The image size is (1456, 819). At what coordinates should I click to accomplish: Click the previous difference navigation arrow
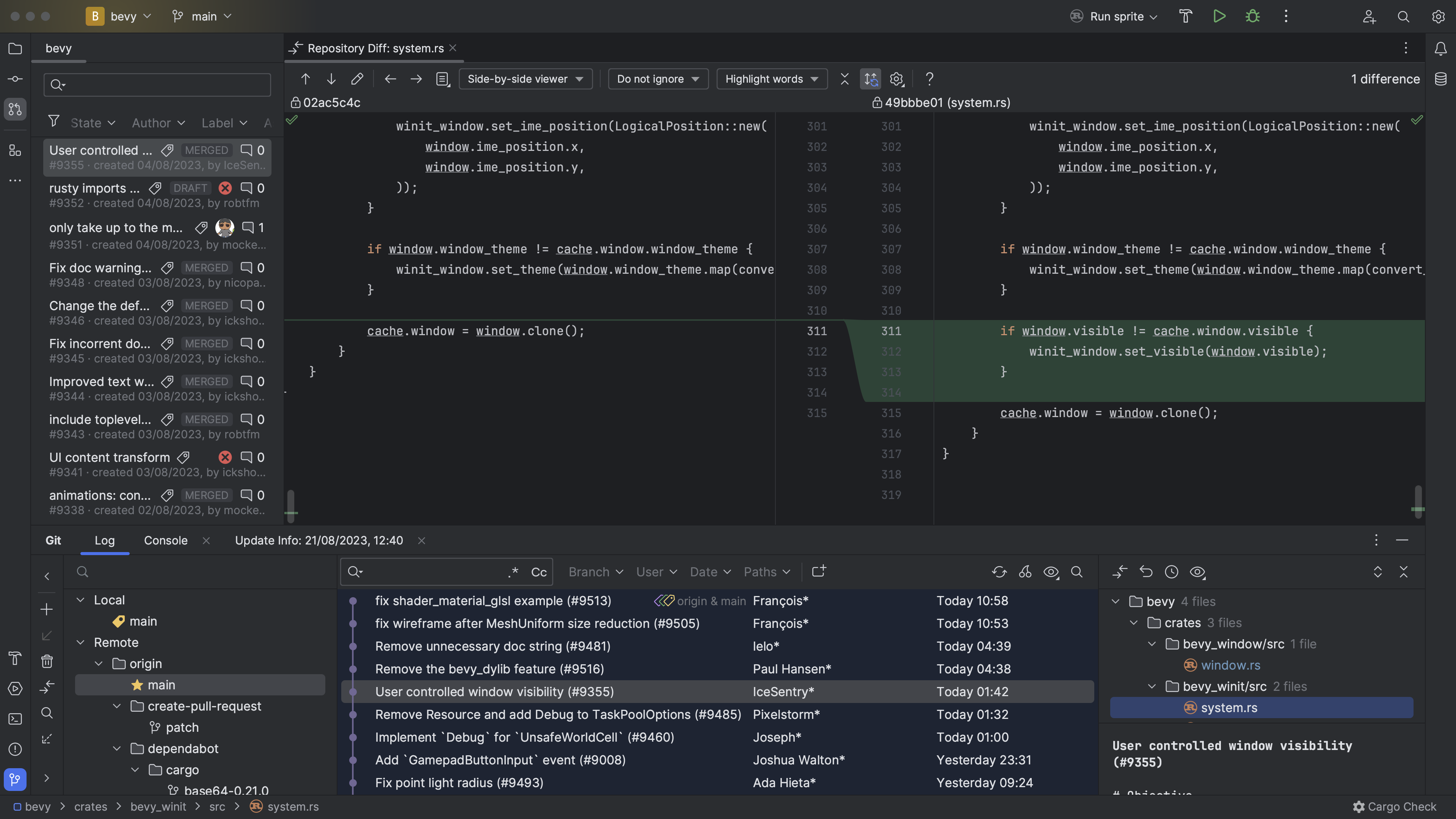point(304,78)
